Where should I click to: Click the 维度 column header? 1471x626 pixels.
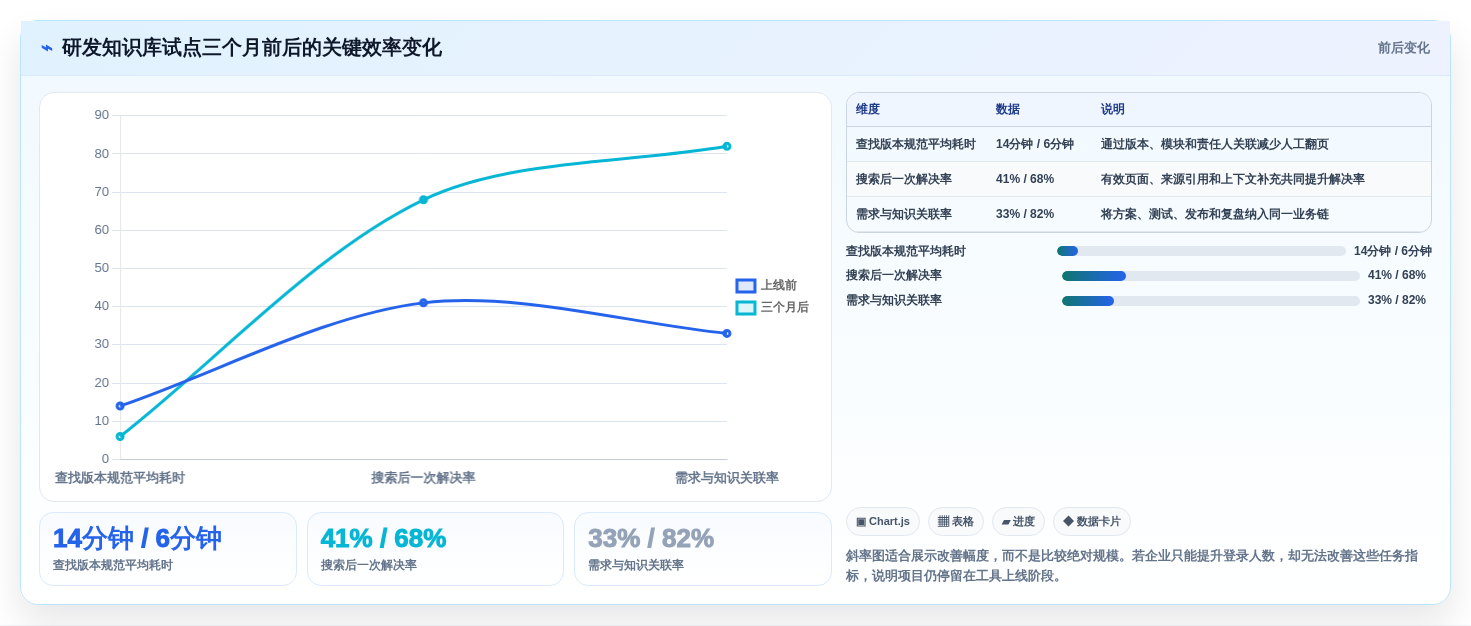coord(868,110)
